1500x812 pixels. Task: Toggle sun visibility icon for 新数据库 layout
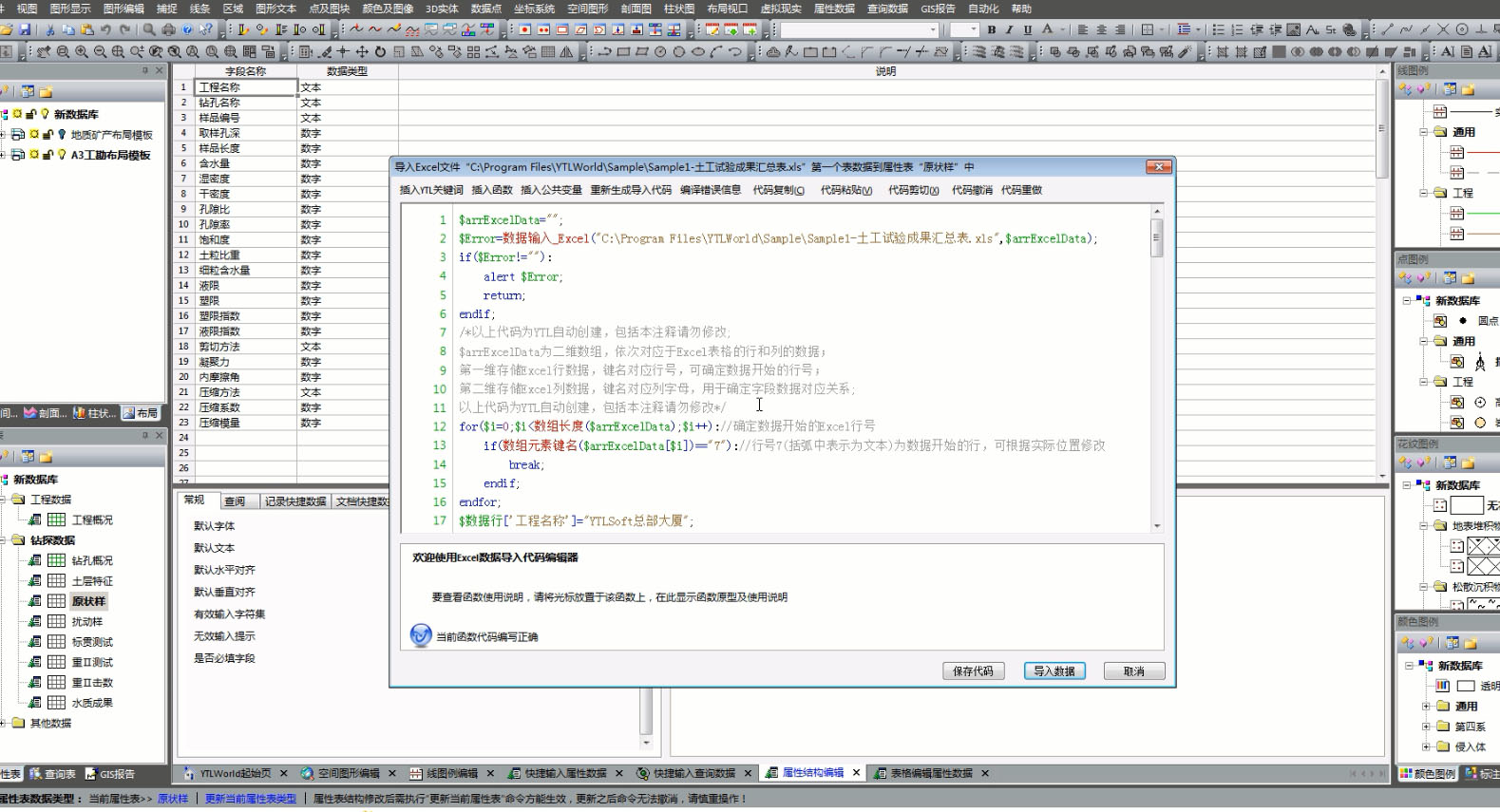[x=17, y=114]
